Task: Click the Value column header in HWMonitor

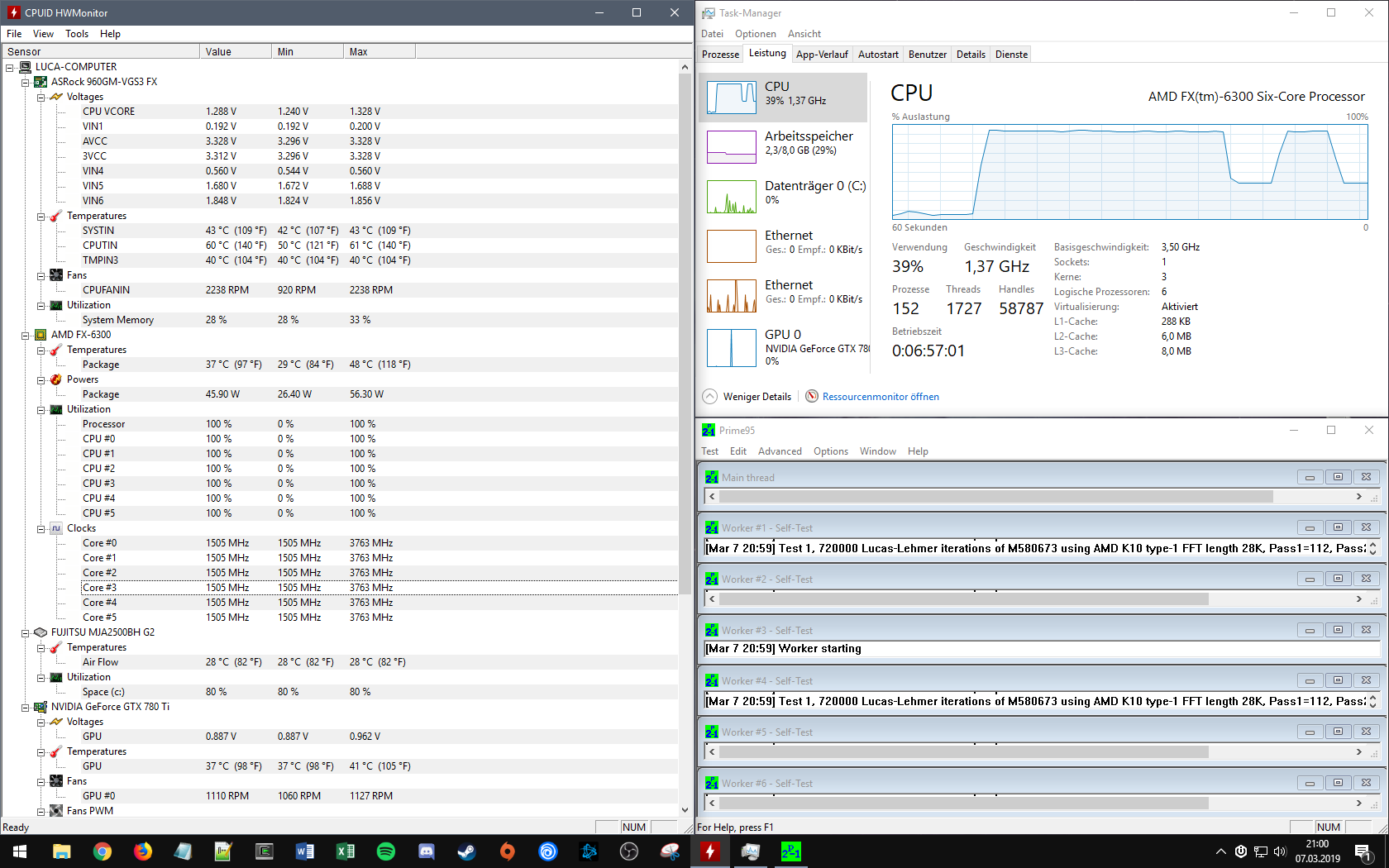Action: coord(236,51)
